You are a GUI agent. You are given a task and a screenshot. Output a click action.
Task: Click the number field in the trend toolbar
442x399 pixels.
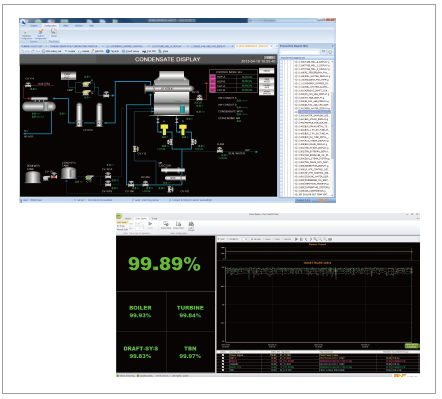[x=245, y=239]
